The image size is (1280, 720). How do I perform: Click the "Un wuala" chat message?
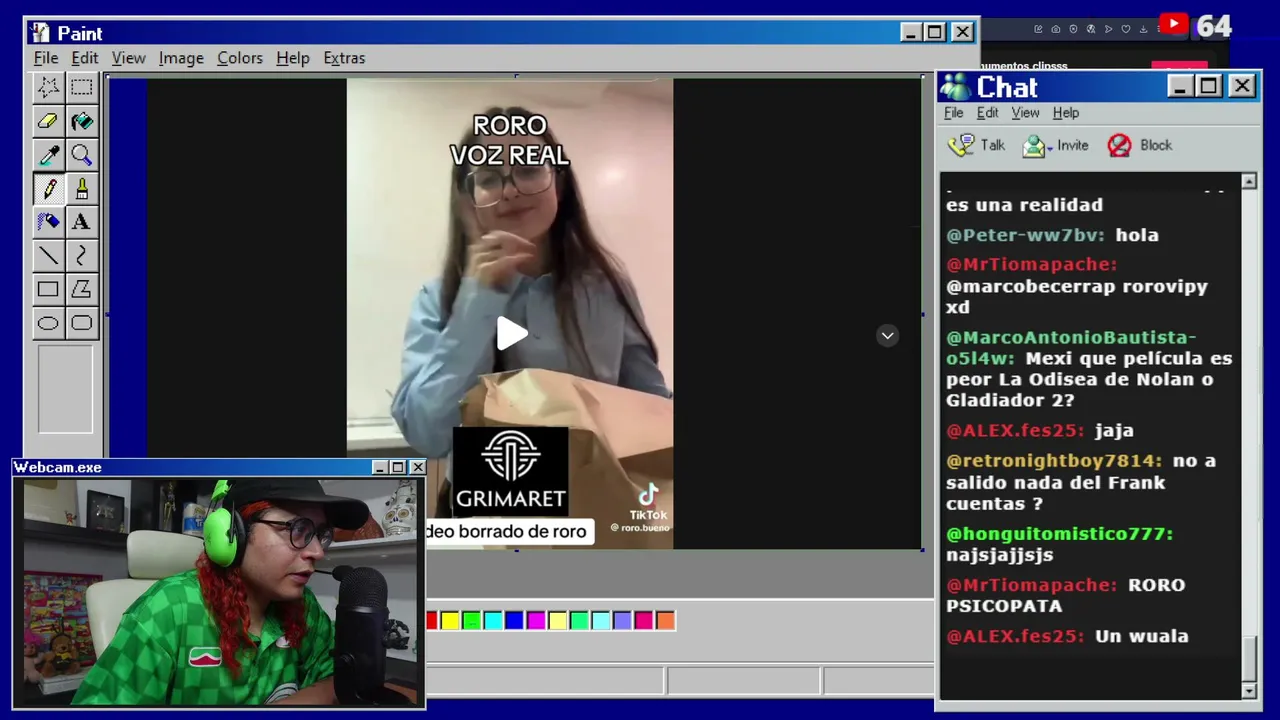(1142, 636)
